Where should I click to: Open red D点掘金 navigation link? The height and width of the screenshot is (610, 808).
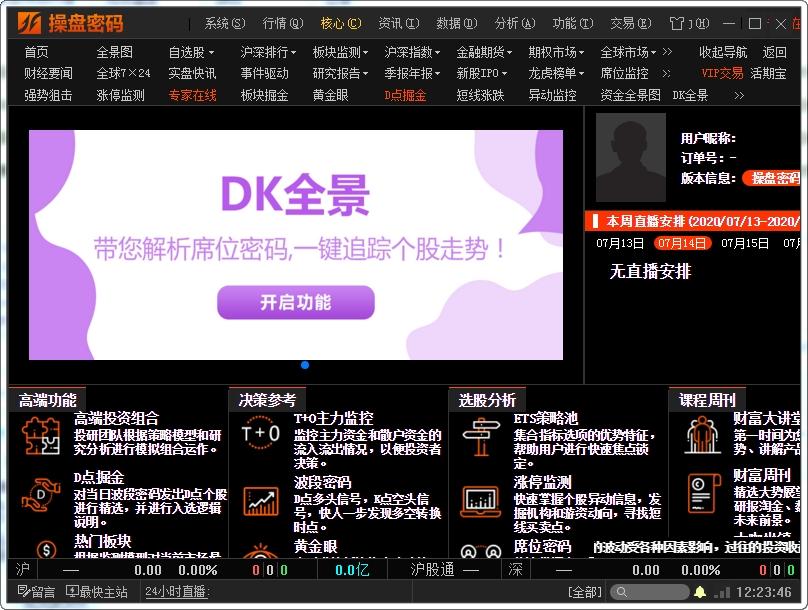tap(405, 95)
